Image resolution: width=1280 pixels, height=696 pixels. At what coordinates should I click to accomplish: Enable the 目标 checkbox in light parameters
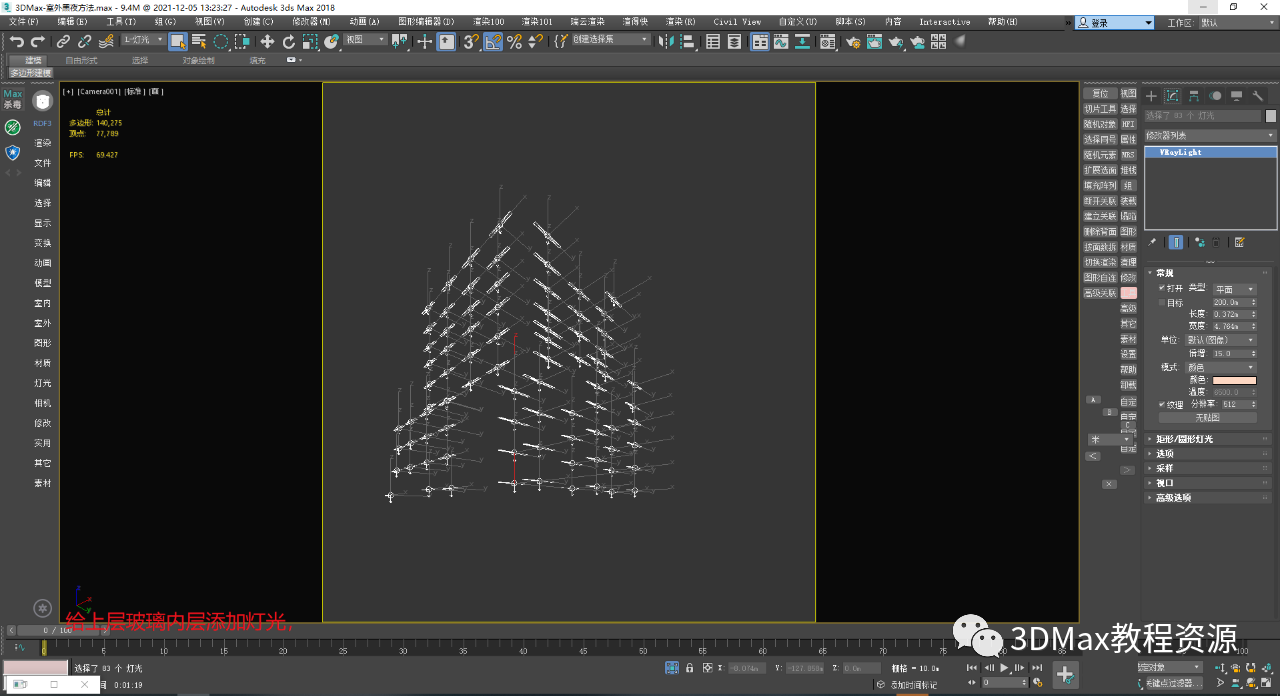(1160, 302)
